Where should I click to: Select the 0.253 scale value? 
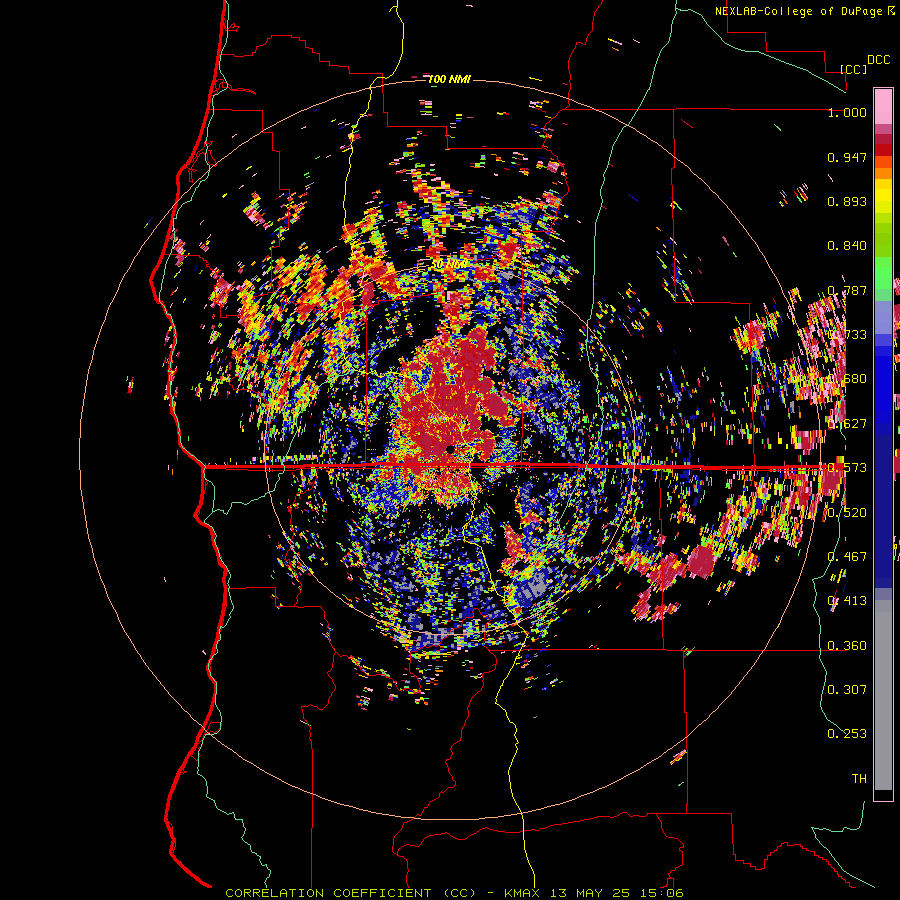pyautogui.click(x=847, y=734)
